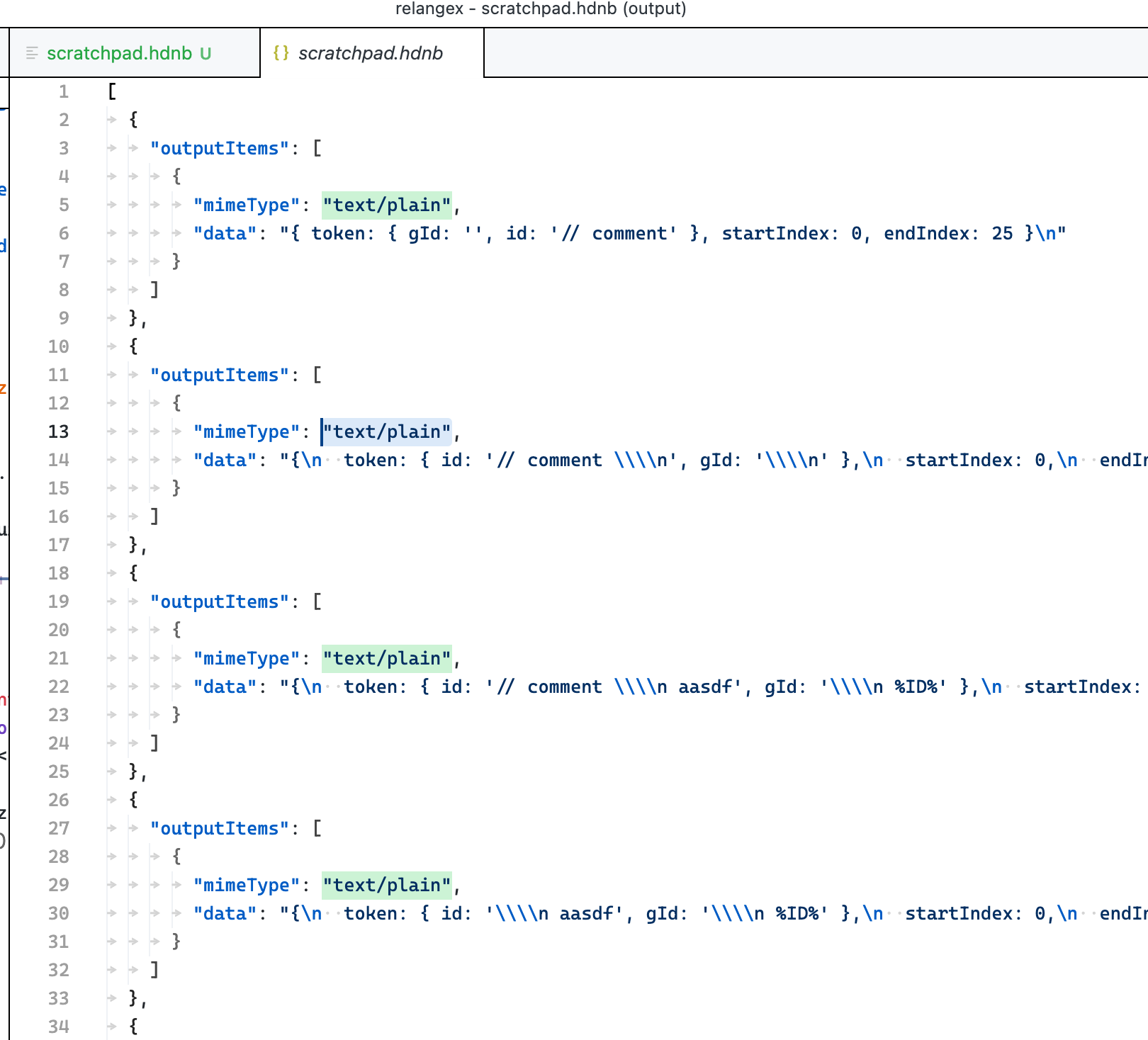Click the mimeType key on line 29
Viewport: 1148px width, 1040px height.
pos(246,885)
